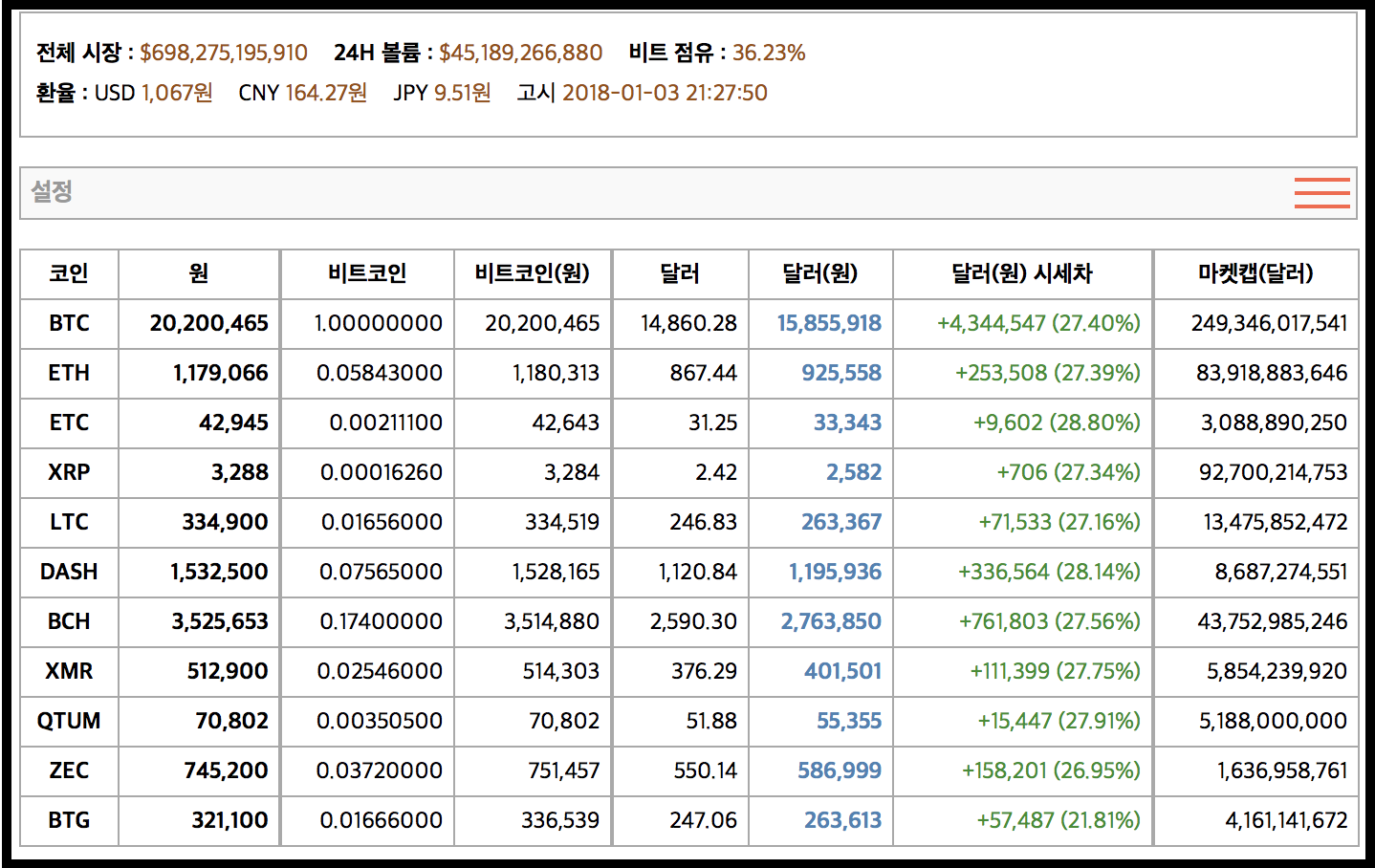Click the 달러(원) column header
This screenshot has width=1375, height=868.
coord(820,274)
